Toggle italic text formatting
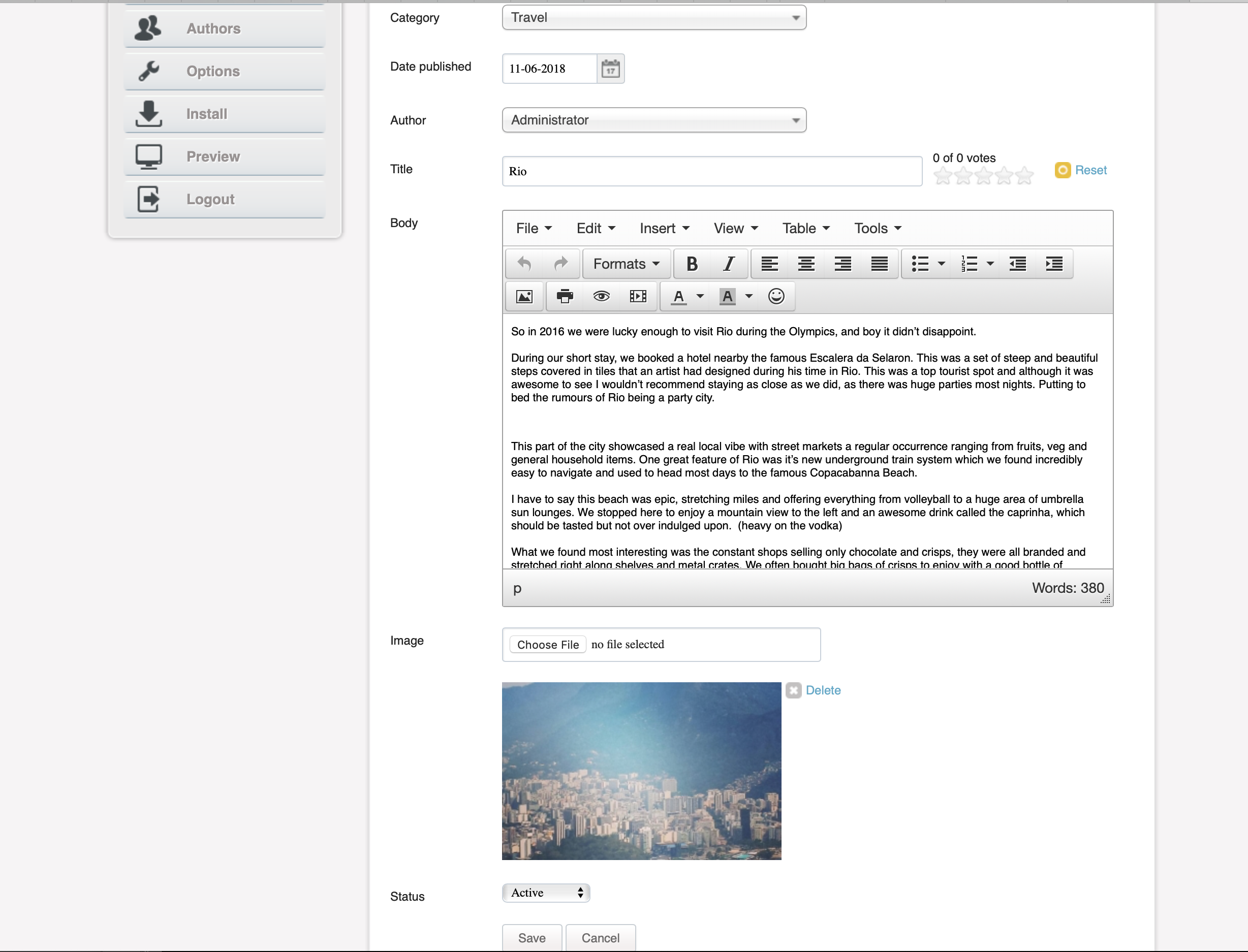The height and width of the screenshot is (952, 1248). coord(729,264)
